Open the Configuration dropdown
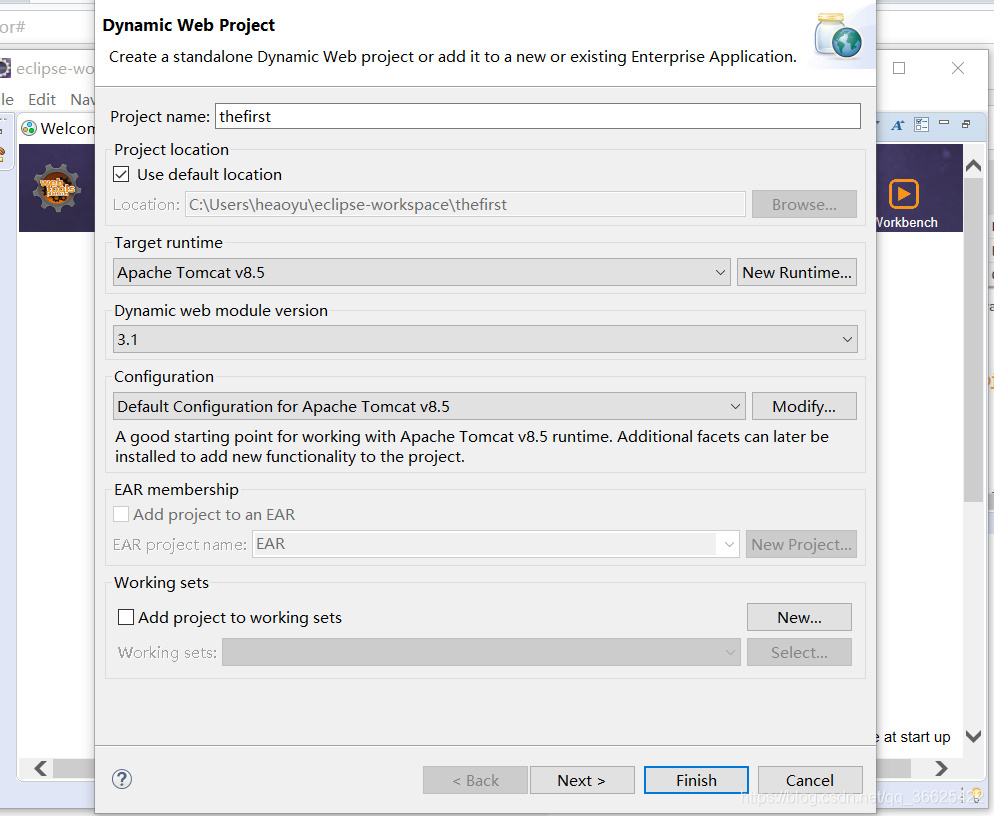The image size is (994, 816). [x=429, y=406]
